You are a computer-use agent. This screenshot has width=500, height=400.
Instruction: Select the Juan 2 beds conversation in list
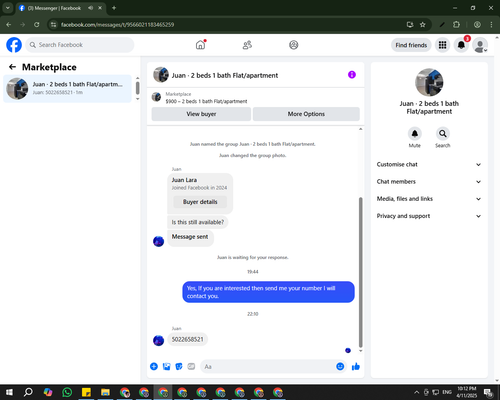(x=67, y=88)
